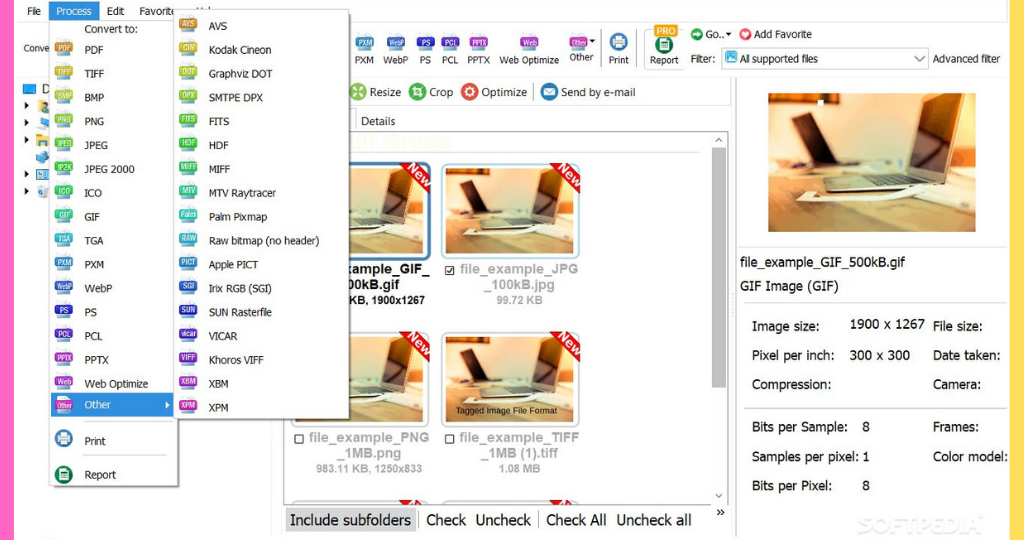
Task: Click the Print icon in the Process menu
Action: pos(64,439)
